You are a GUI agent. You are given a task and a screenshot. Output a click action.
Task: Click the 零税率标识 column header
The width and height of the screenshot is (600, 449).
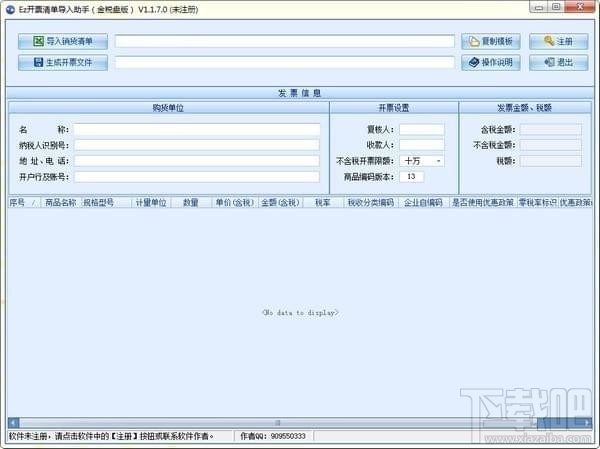[538, 202]
